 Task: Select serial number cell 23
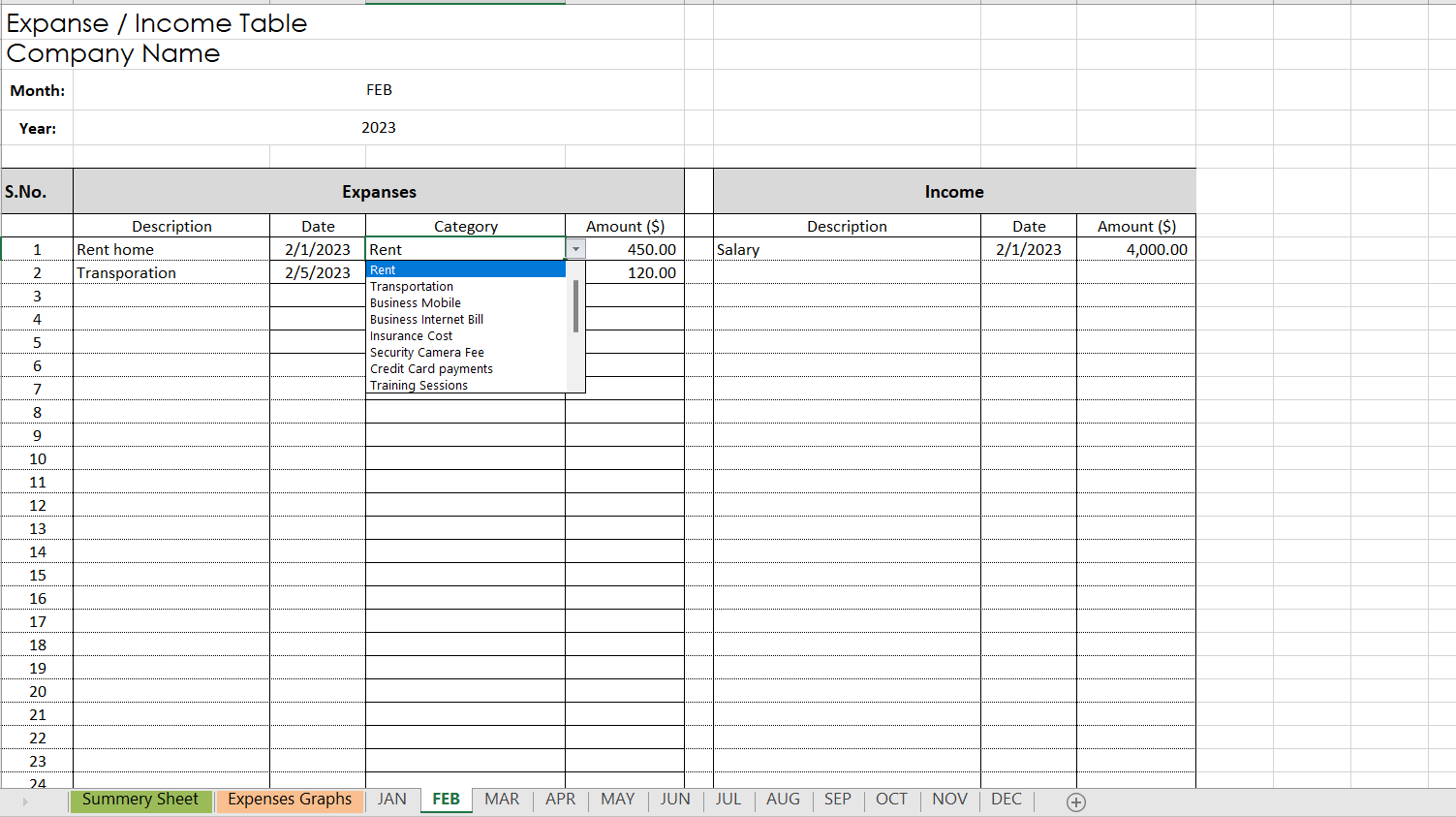point(37,761)
